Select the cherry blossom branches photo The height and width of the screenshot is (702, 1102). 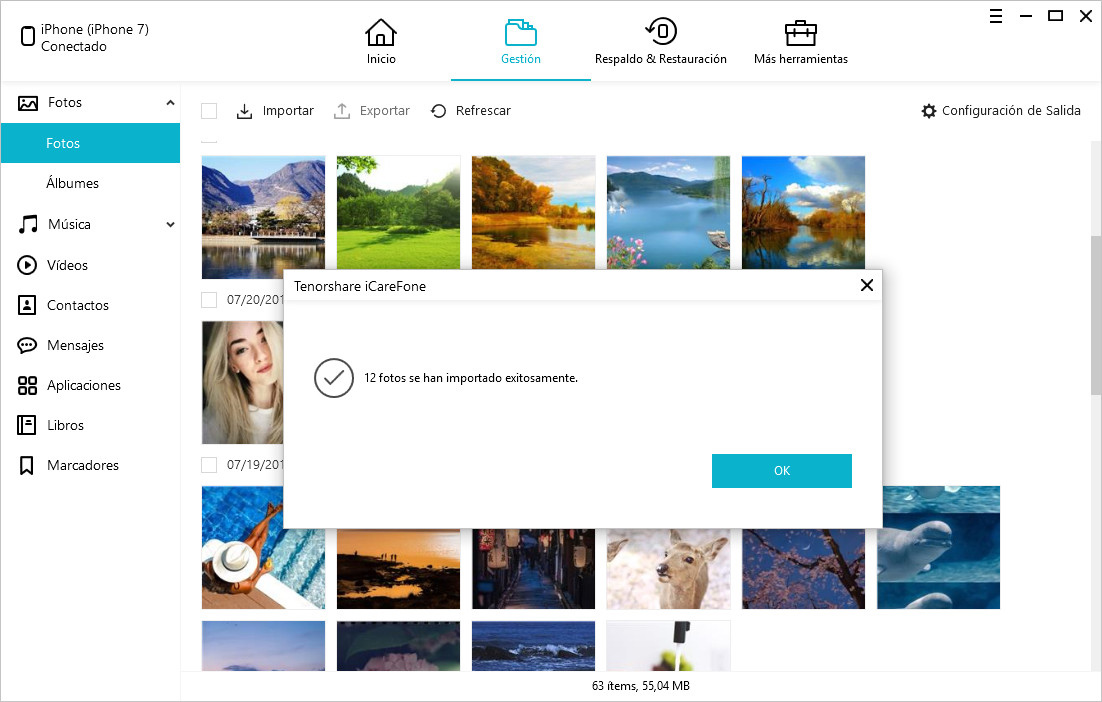coord(803,569)
